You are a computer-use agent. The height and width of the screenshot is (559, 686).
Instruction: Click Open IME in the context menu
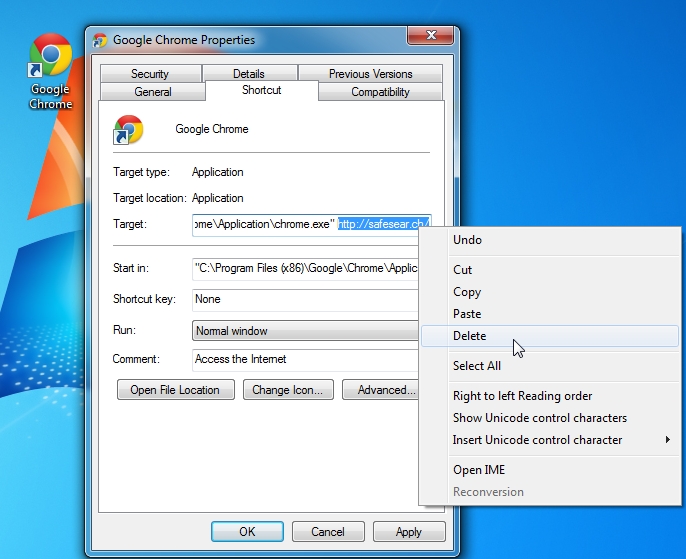(550, 470)
